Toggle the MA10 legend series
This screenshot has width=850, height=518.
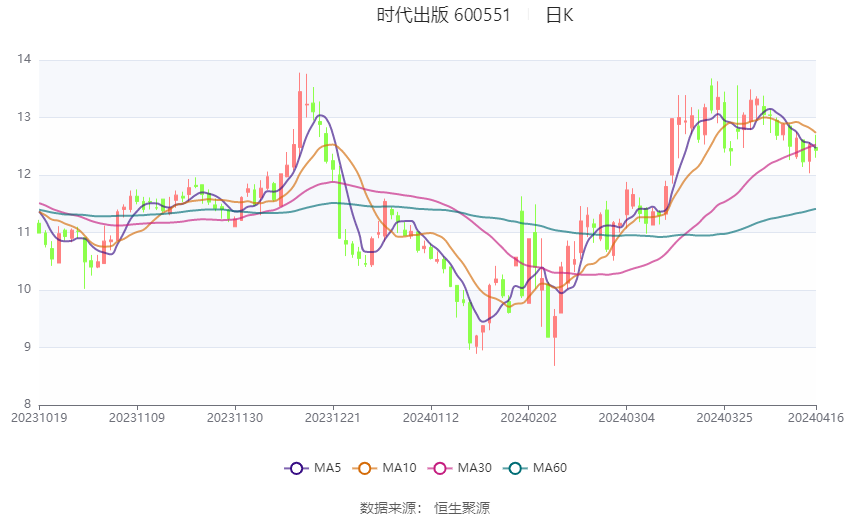pyautogui.click(x=384, y=468)
